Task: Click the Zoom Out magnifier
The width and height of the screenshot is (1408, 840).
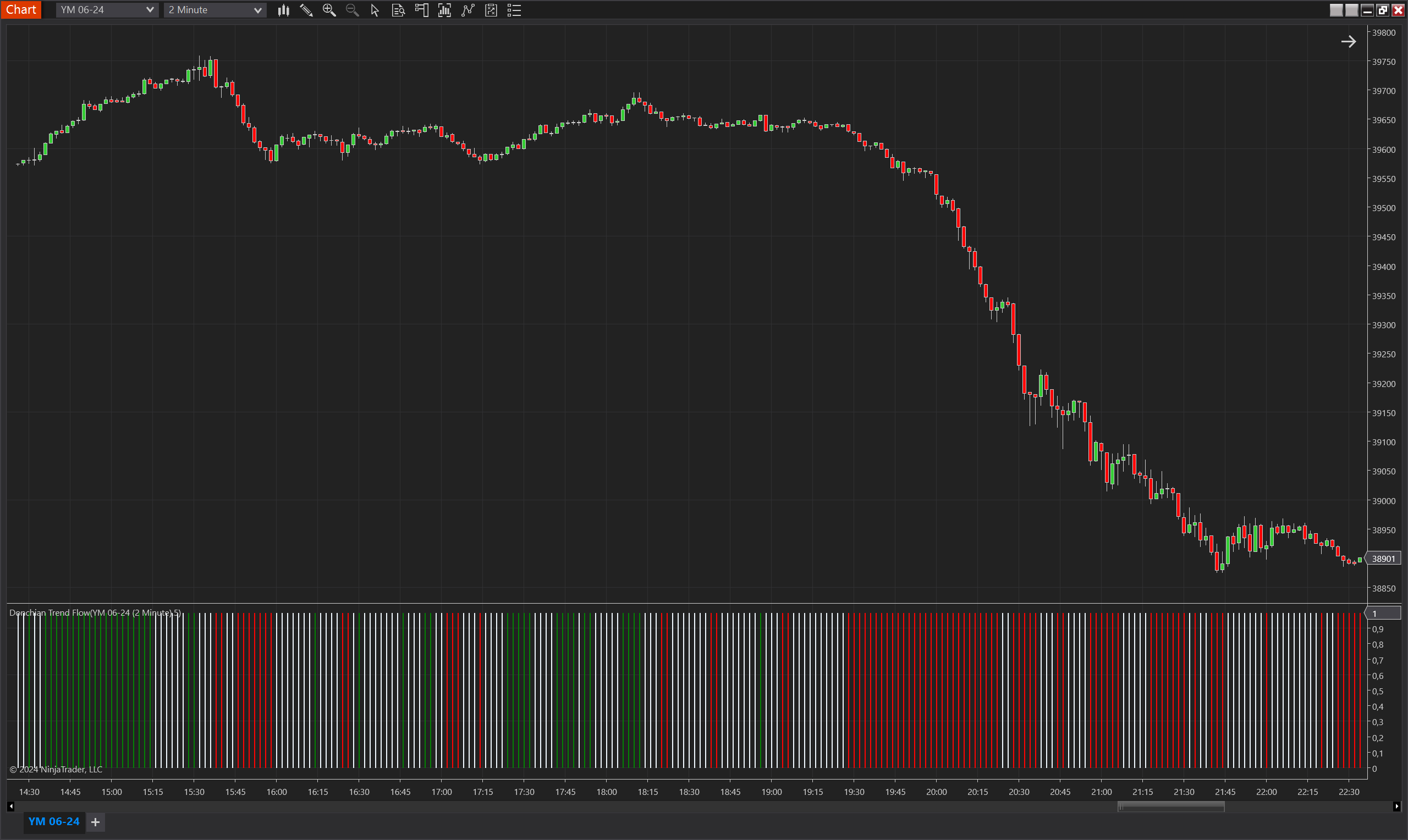Action: pos(352,10)
